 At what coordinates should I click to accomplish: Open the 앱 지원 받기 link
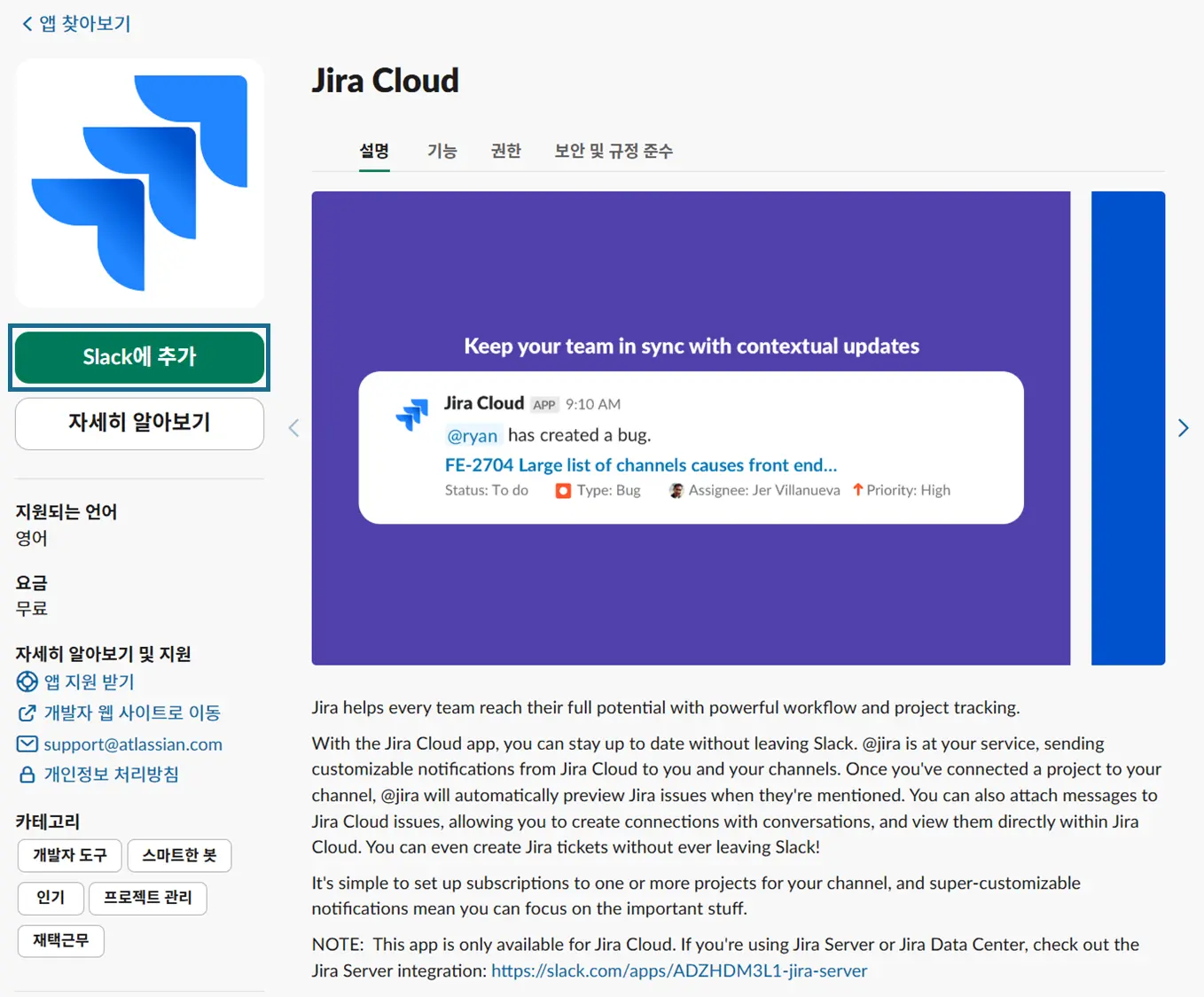(90, 682)
